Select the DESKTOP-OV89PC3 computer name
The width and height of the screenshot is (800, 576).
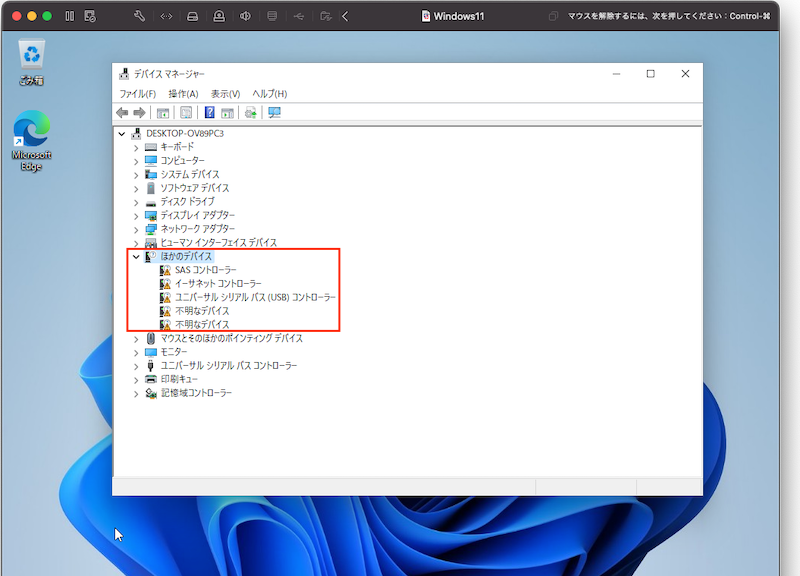[x=185, y=134]
